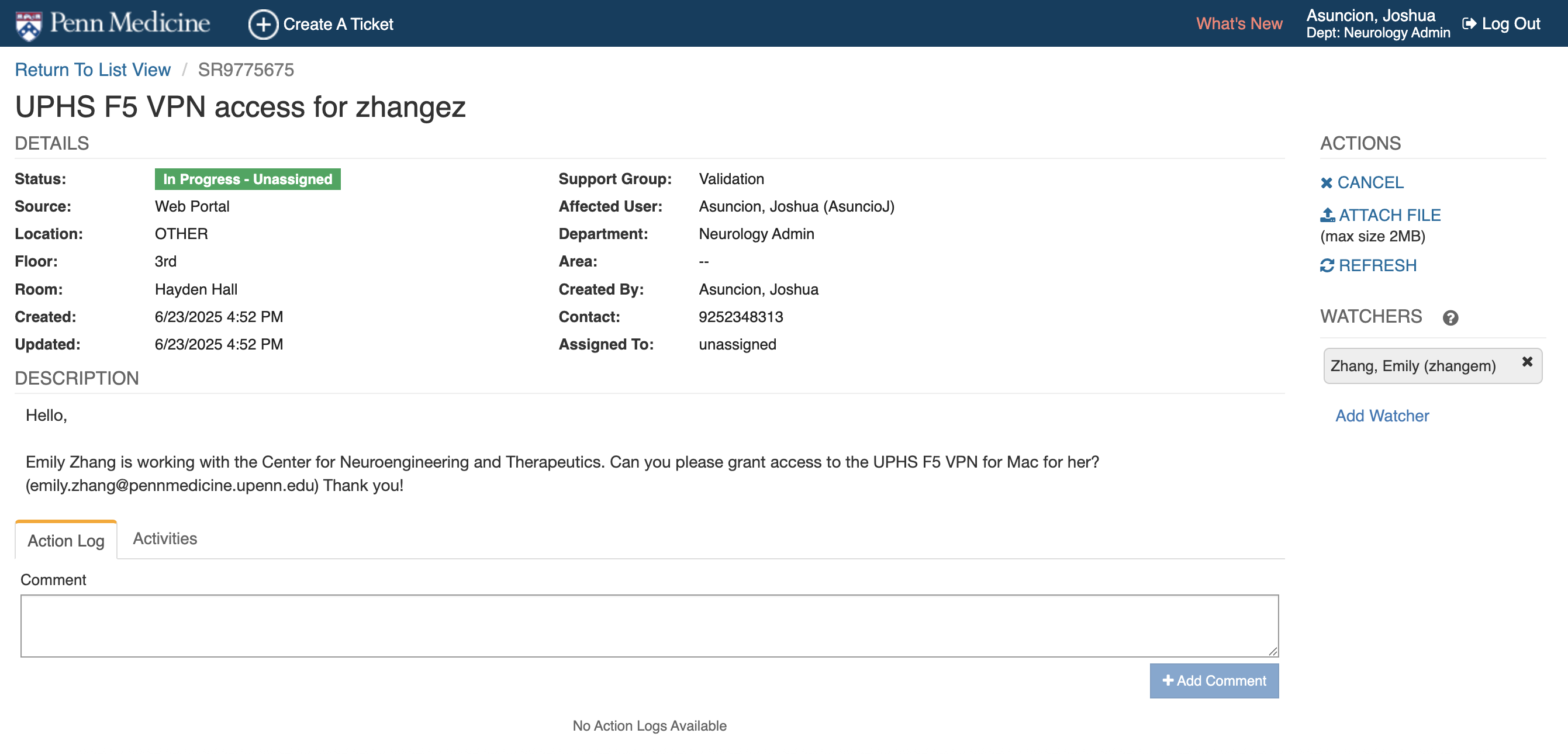
Task: Click the (max size 2MB) note
Action: 1372,236
